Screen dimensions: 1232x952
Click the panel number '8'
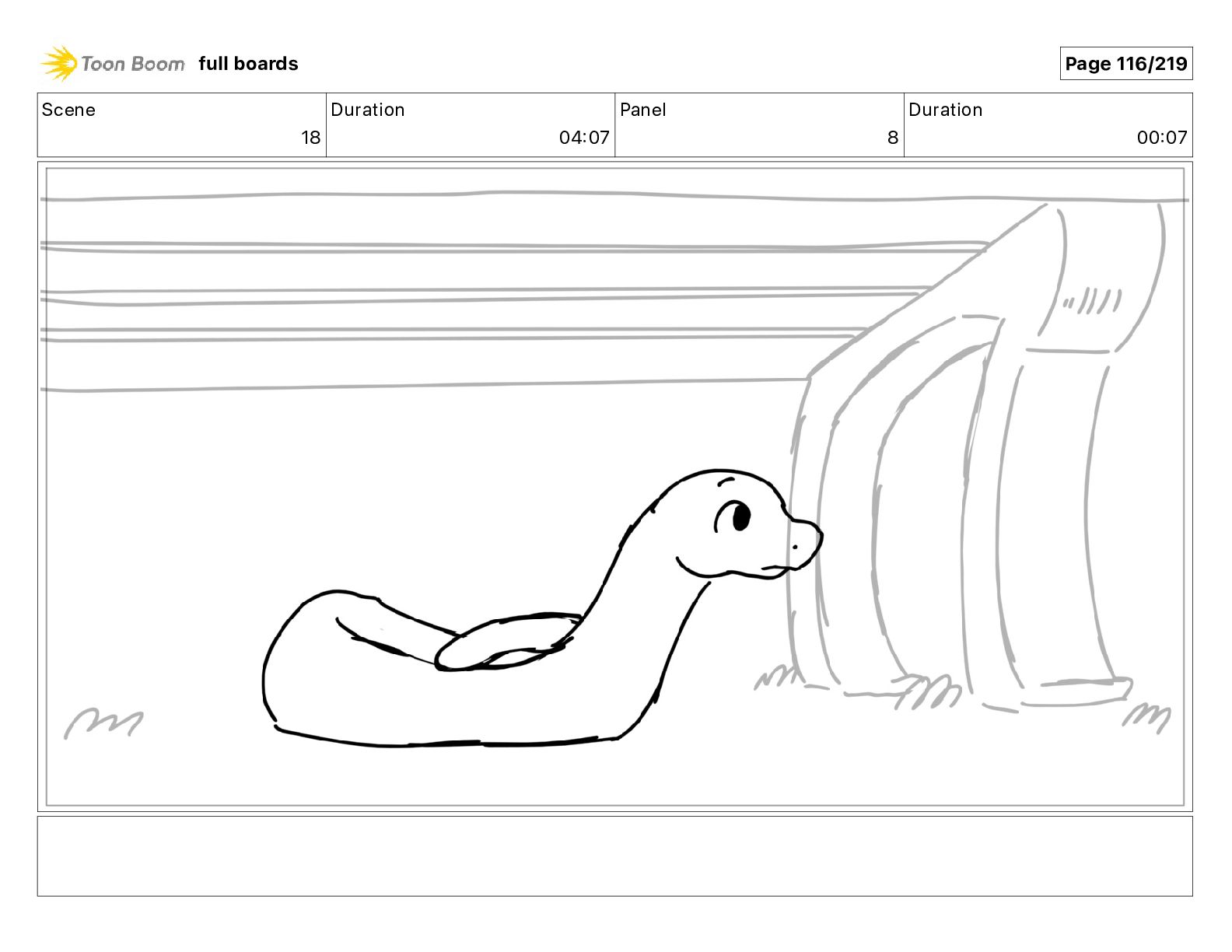pyautogui.click(x=893, y=138)
